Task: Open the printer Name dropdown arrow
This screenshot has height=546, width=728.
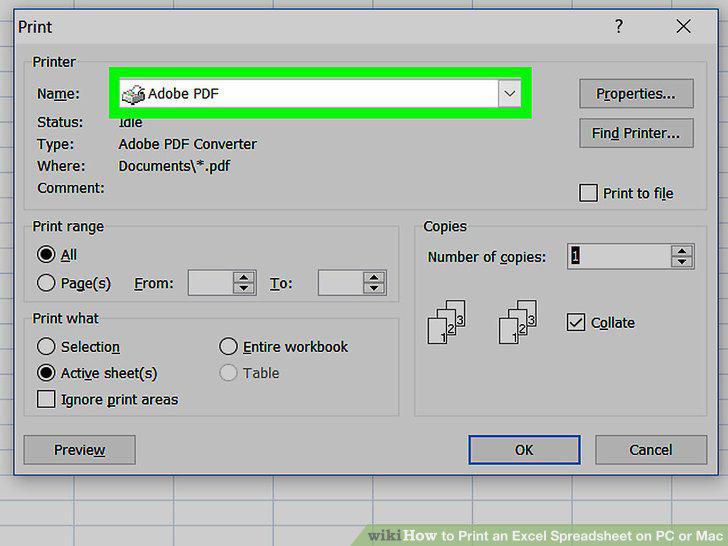Action: 509,94
